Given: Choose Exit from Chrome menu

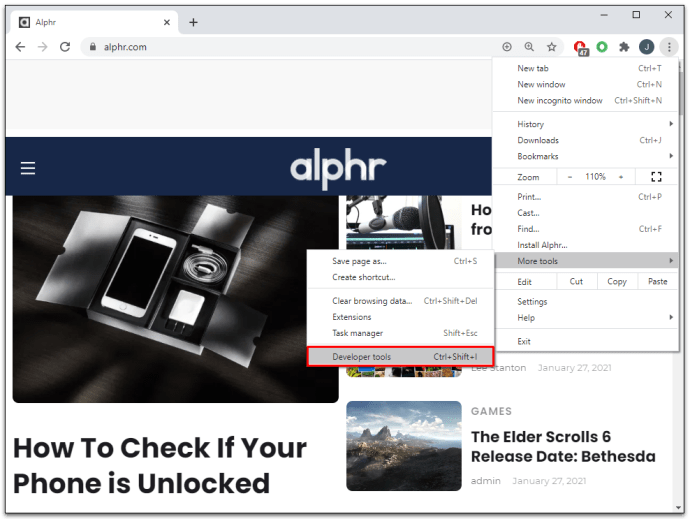Looking at the screenshot, I should coord(586,341).
